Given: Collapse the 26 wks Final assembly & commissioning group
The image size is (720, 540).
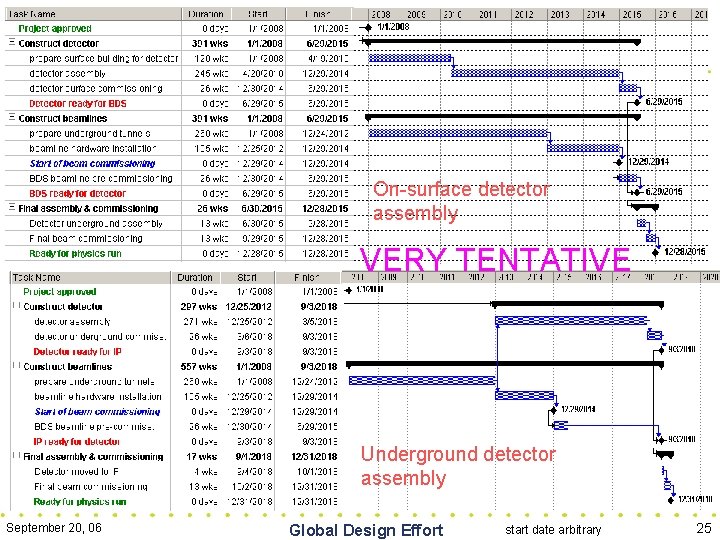Looking at the screenshot, I should (x=12, y=208).
